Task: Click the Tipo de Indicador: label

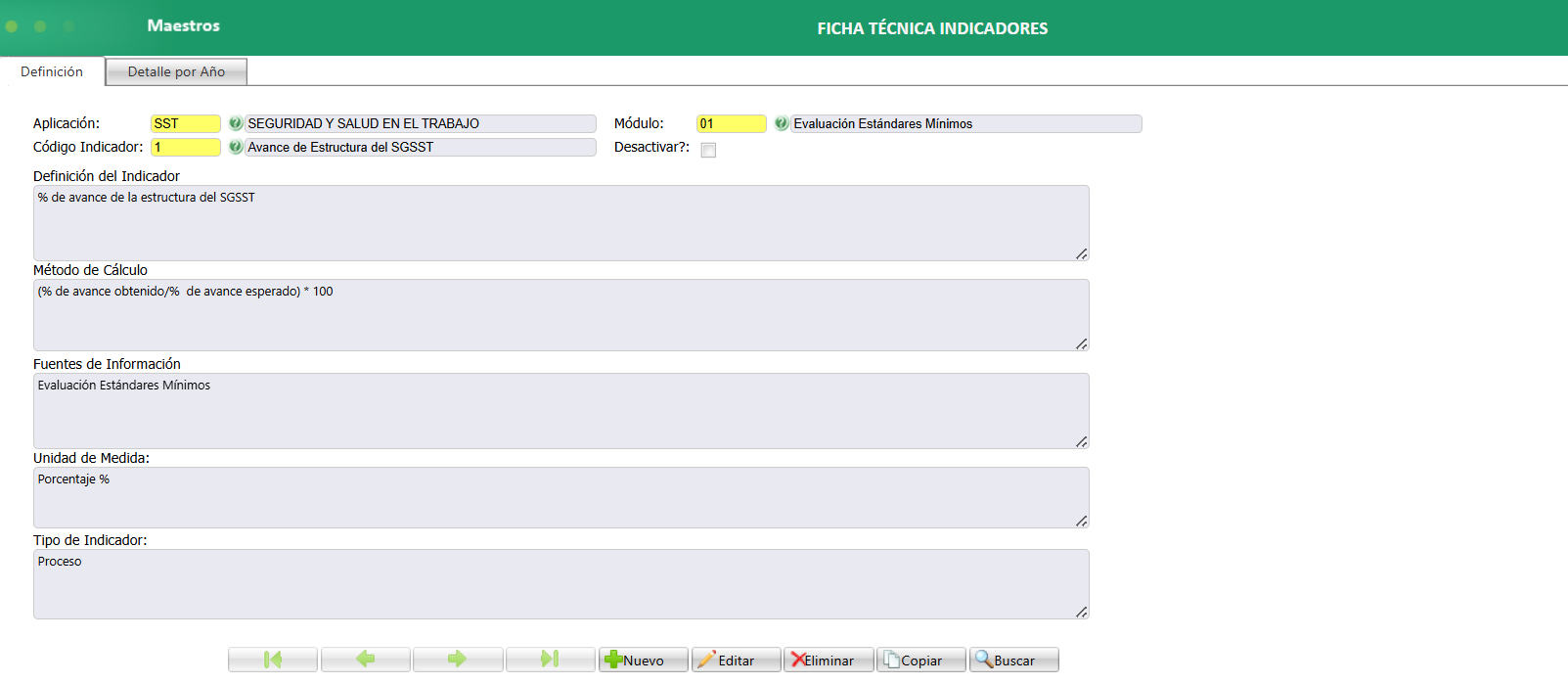Action: (90, 540)
